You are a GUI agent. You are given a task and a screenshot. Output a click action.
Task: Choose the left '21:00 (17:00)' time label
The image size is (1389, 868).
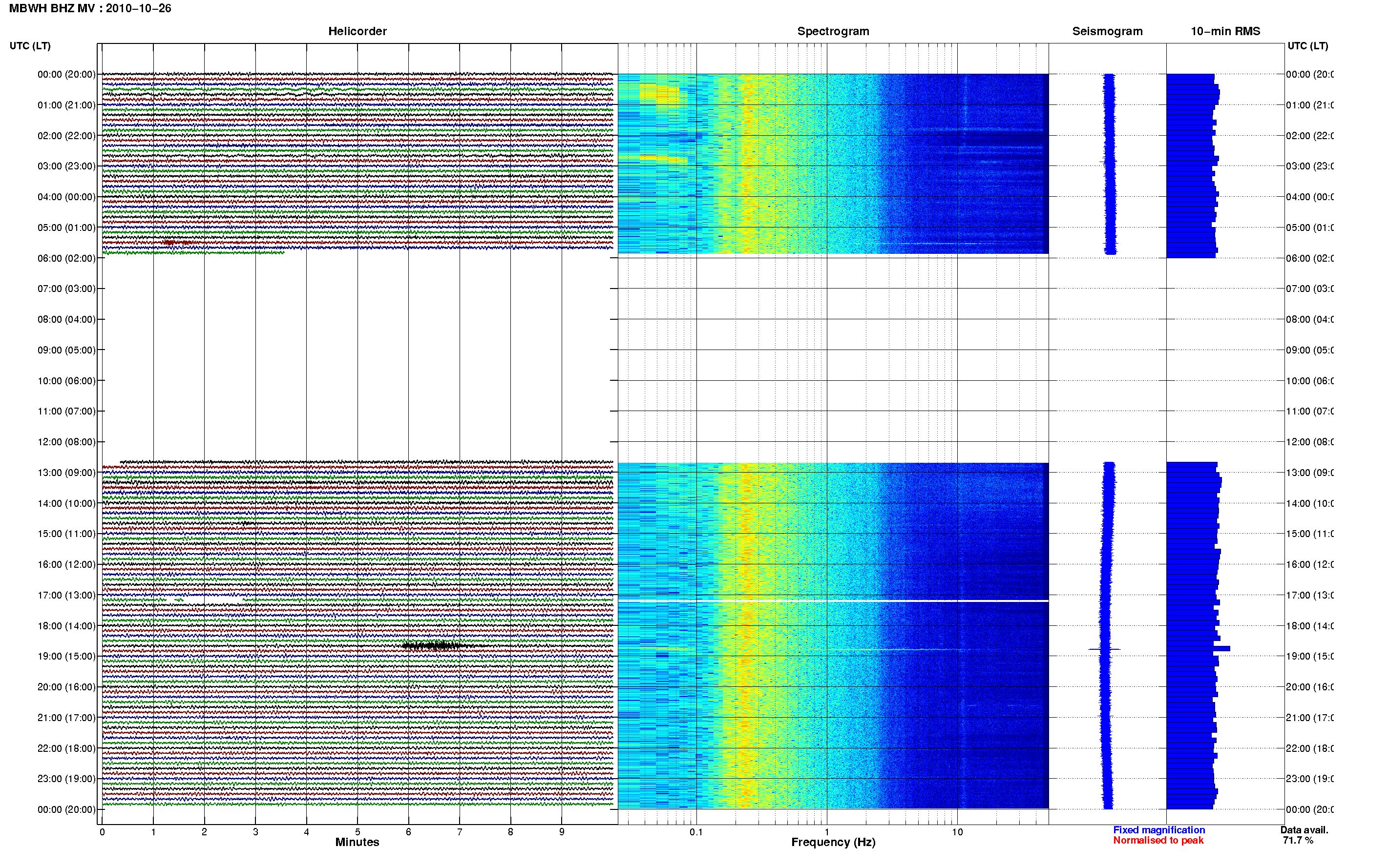click(x=66, y=718)
